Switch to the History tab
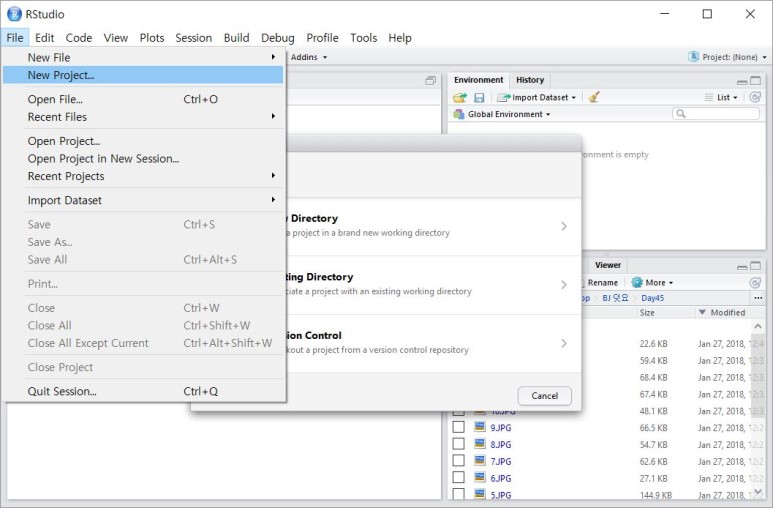Screen dimensions: 773x508 (x=530, y=80)
